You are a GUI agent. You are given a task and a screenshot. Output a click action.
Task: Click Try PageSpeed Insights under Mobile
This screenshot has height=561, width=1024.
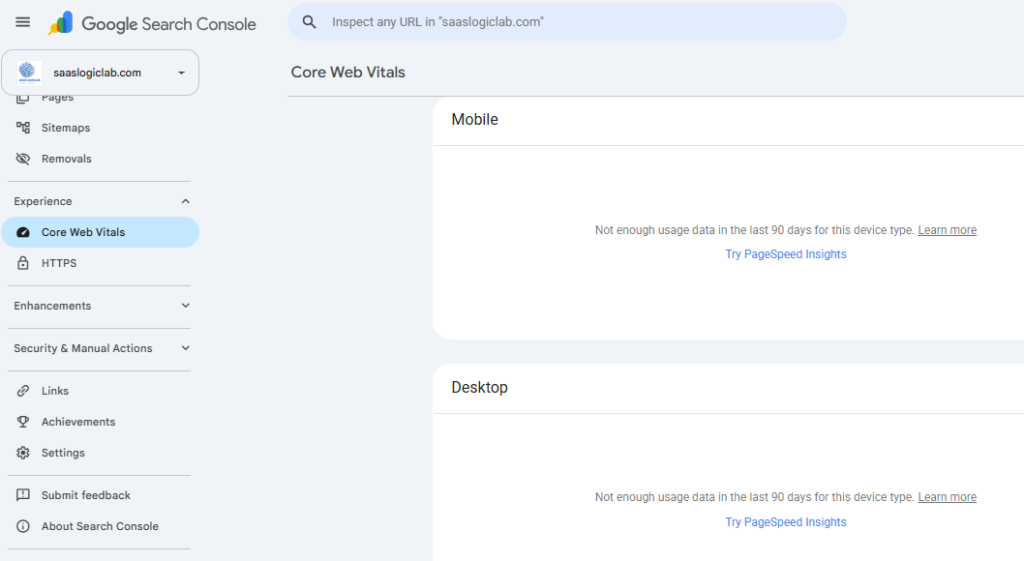pyautogui.click(x=786, y=254)
